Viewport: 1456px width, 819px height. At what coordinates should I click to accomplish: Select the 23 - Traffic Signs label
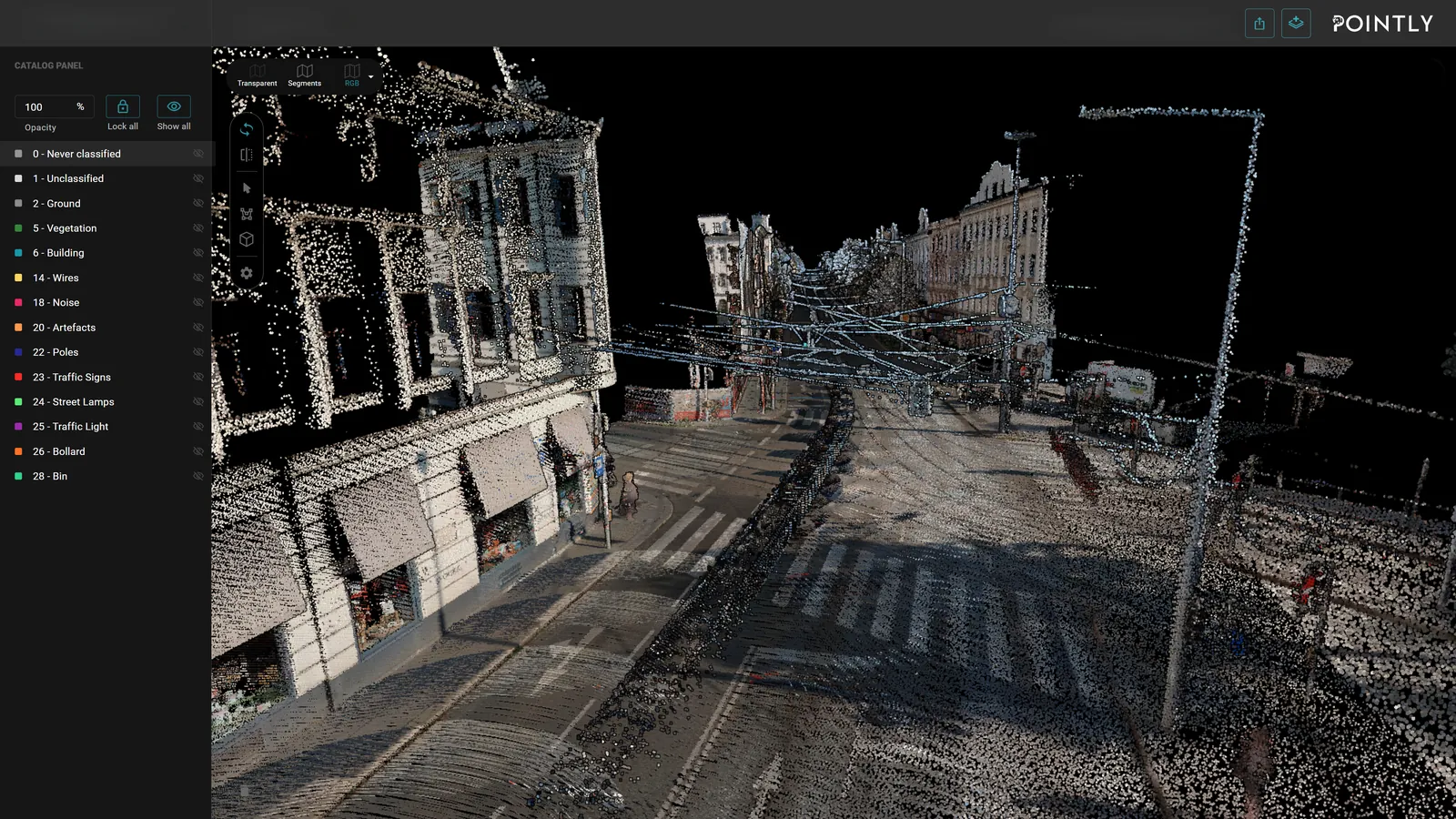(72, 377)
